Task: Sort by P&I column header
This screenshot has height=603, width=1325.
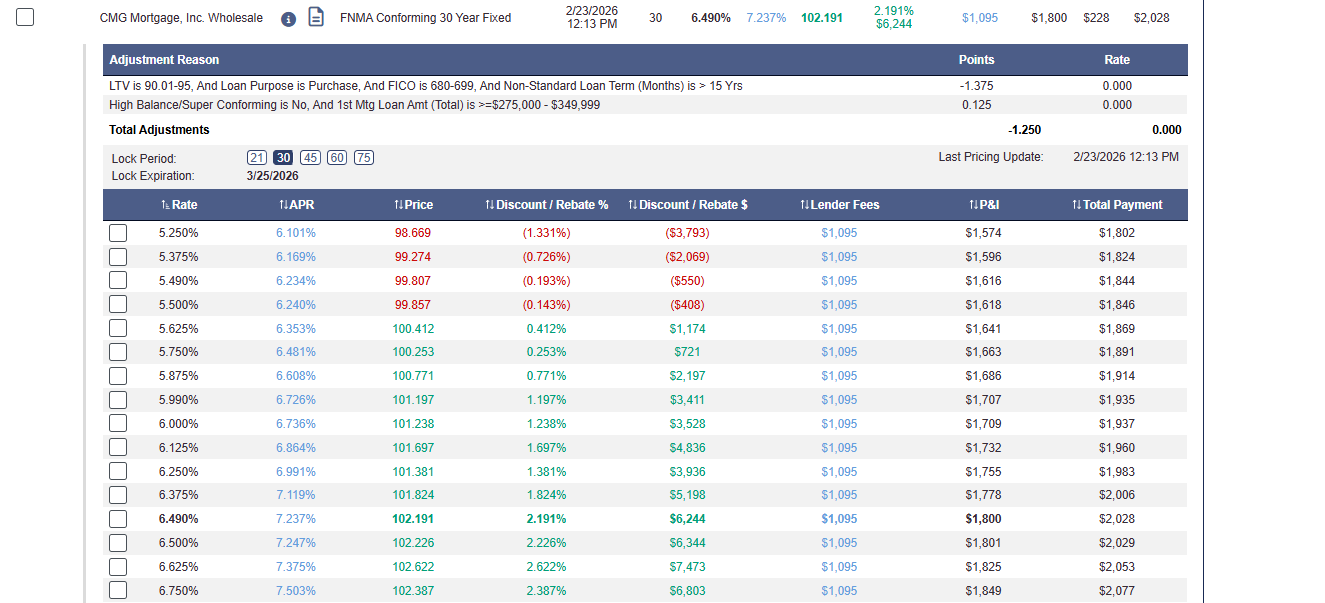Action: (x=984, y=205)
